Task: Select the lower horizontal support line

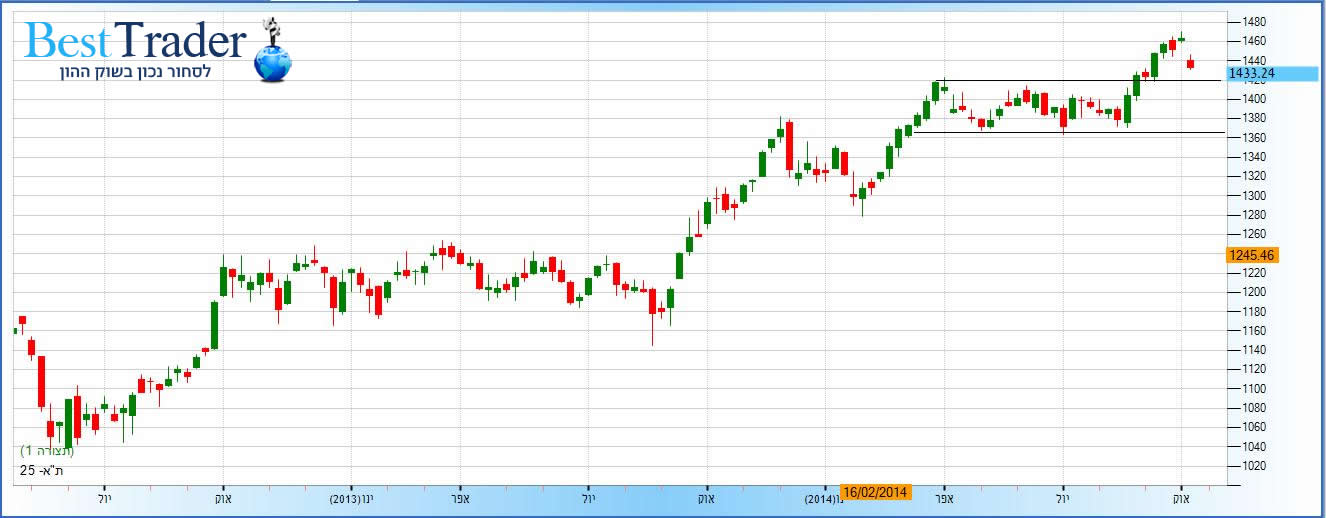Action: [x=1080, y=132]
